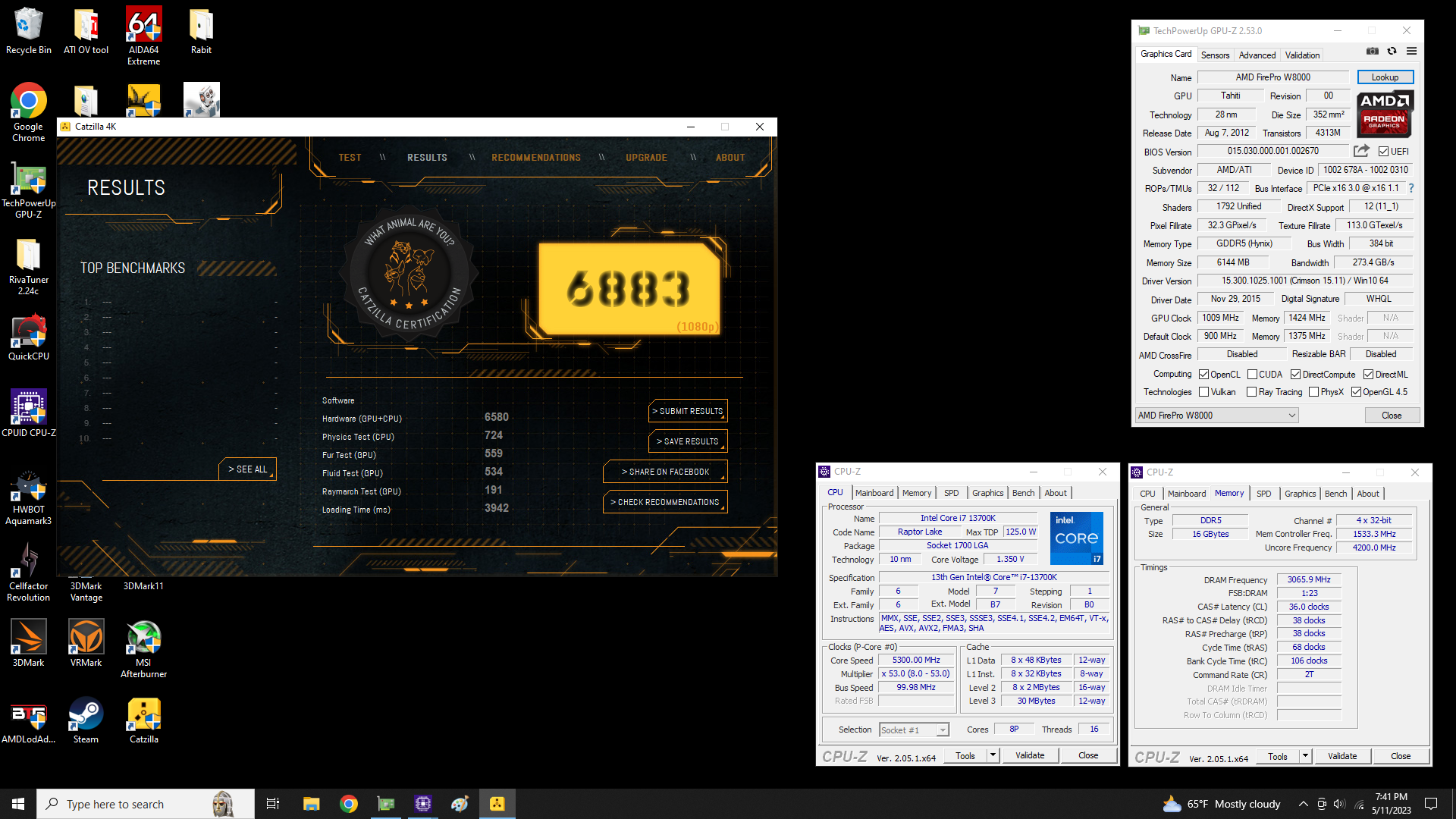1456x819 pixels.
Task: Click CHECK RECOMMENDATIONS button
Action: (x=665, y=502)
